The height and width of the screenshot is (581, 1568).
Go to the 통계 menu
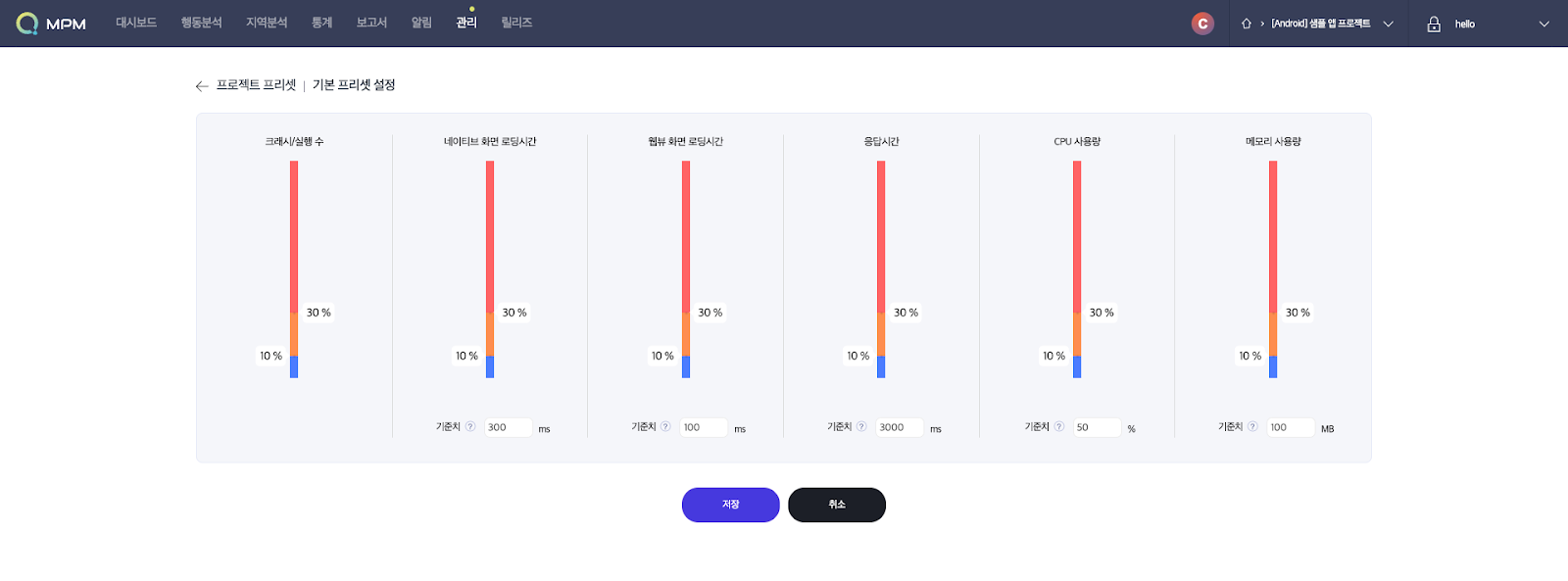pos(321,23)
